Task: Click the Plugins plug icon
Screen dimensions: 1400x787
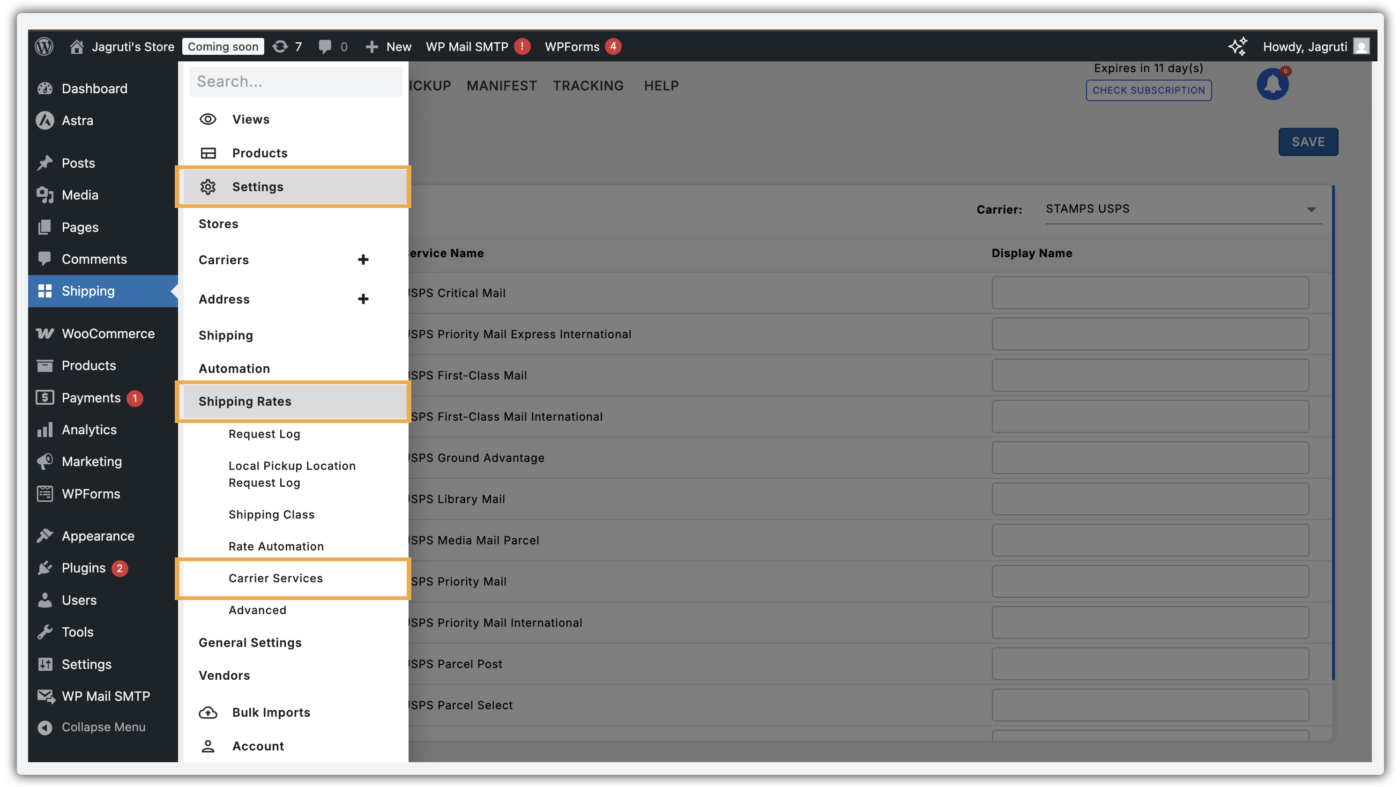Action: [x=45, y=568]
